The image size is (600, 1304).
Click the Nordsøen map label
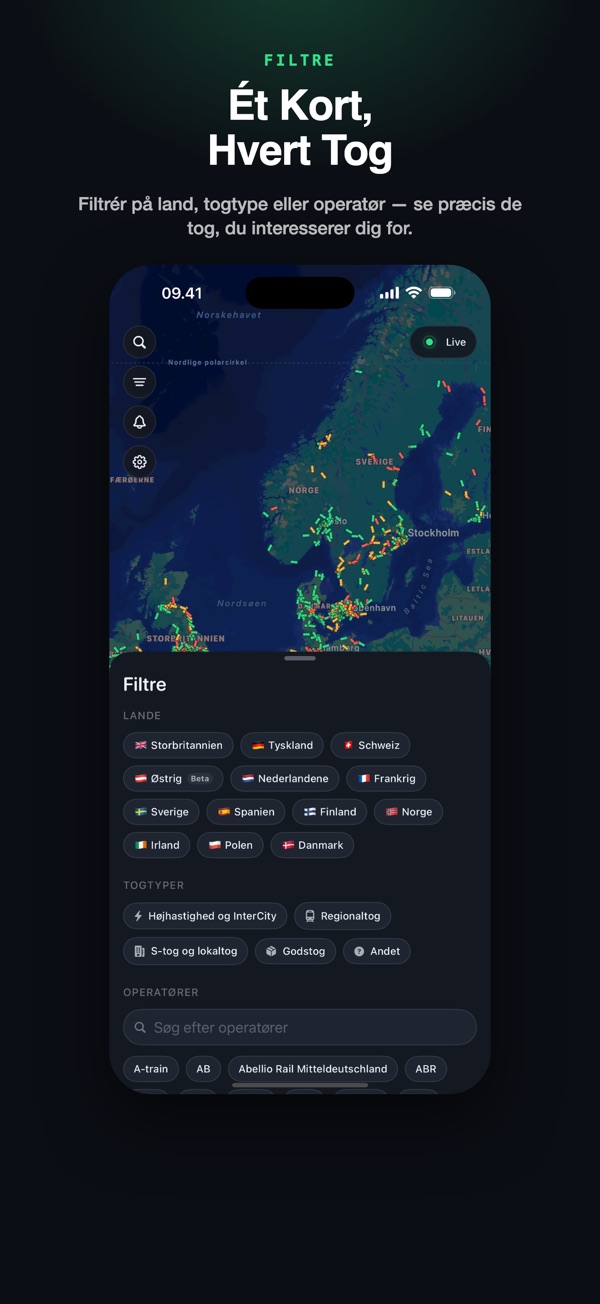[x=242, y=604]
